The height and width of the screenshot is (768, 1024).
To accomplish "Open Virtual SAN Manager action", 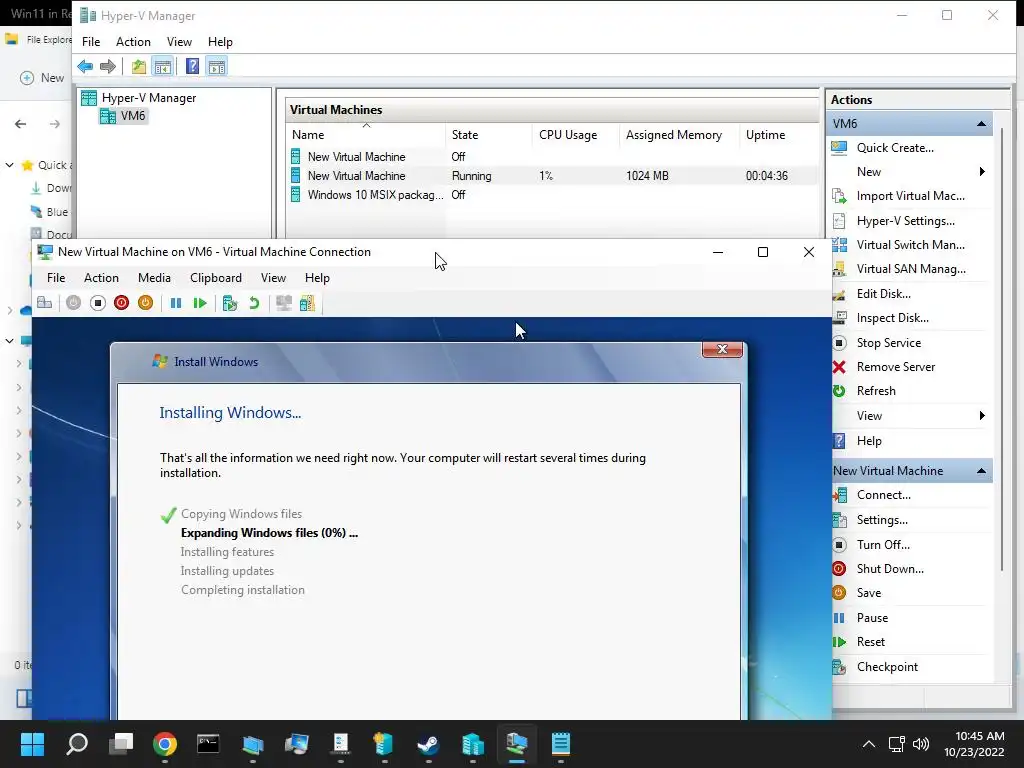I will (x=910, y=269).
